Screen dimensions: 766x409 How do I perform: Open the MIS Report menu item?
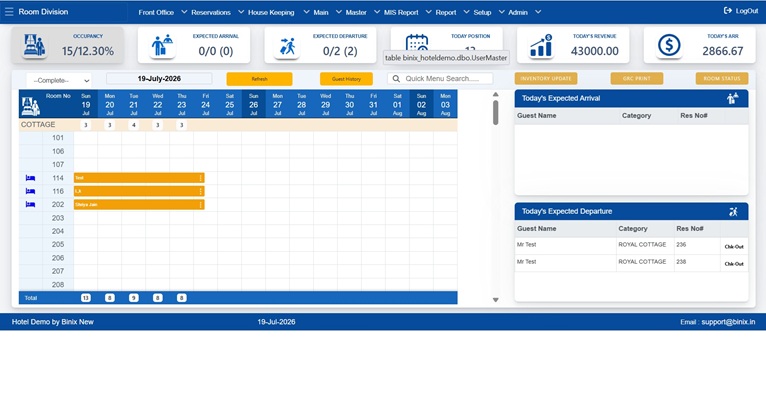pyautogui.click(x=401, y=12)
